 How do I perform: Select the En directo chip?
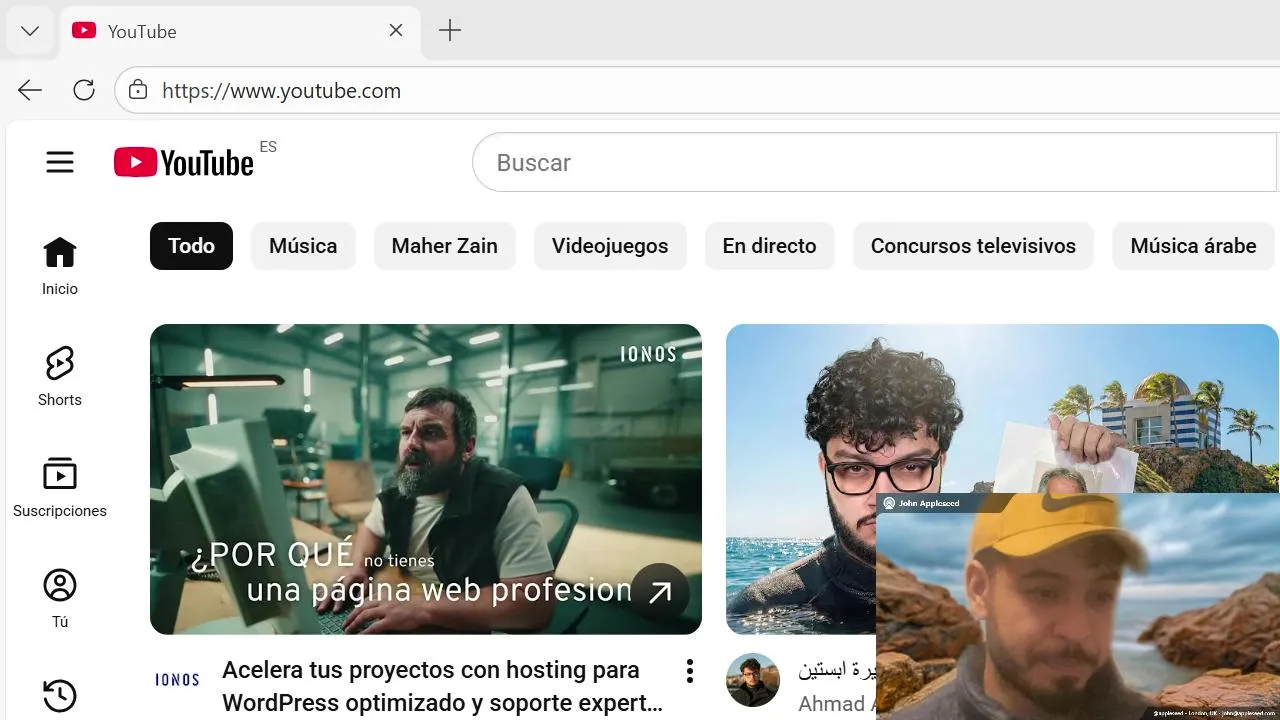tap(770, 246)
